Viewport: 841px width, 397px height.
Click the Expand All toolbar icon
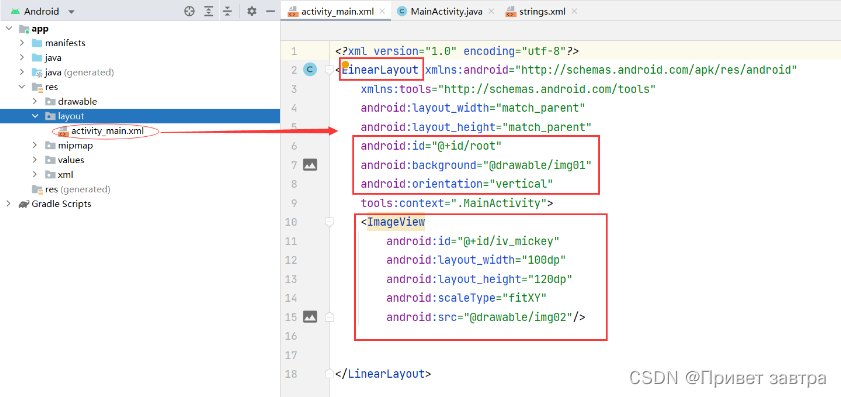coord(208,11)
